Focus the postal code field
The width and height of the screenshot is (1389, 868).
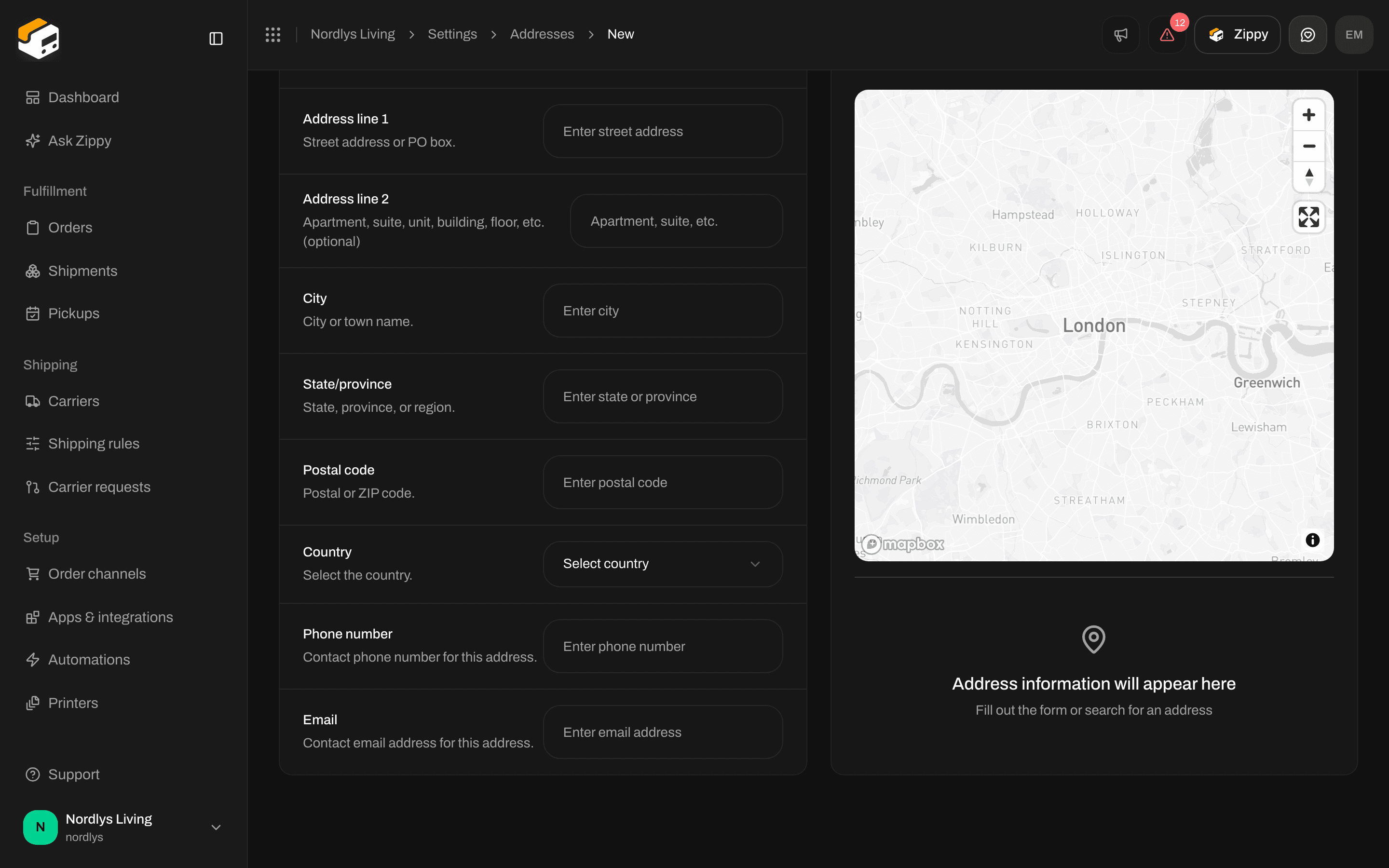(662, 482)
